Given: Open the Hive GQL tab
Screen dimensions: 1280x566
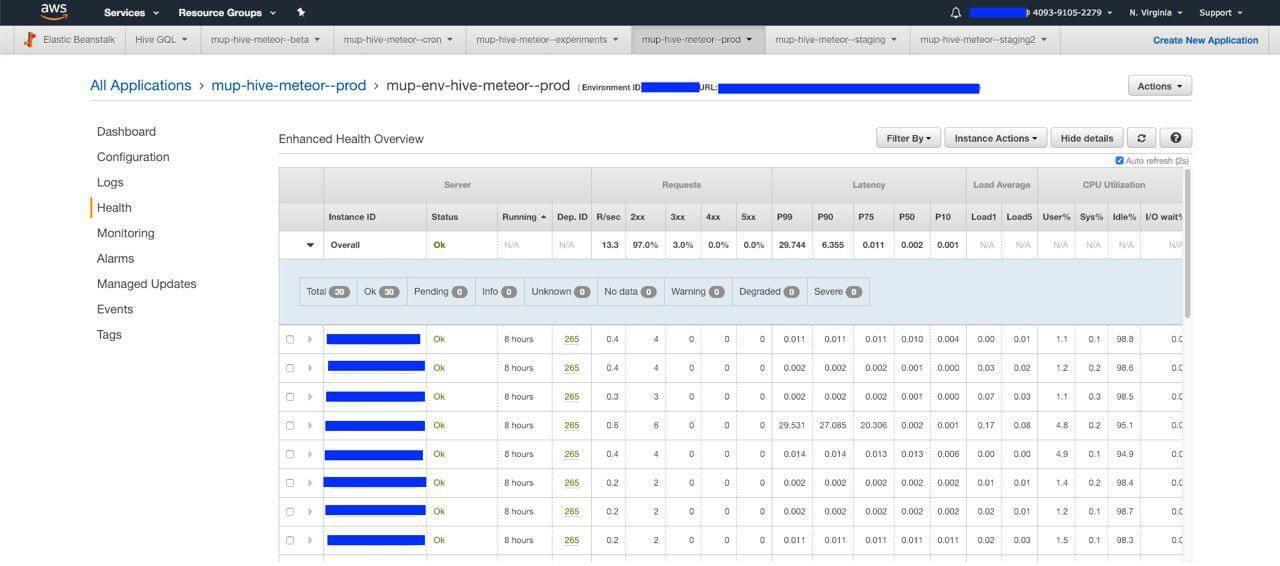Looking at the screenshot, I should (x=161, y=40).
